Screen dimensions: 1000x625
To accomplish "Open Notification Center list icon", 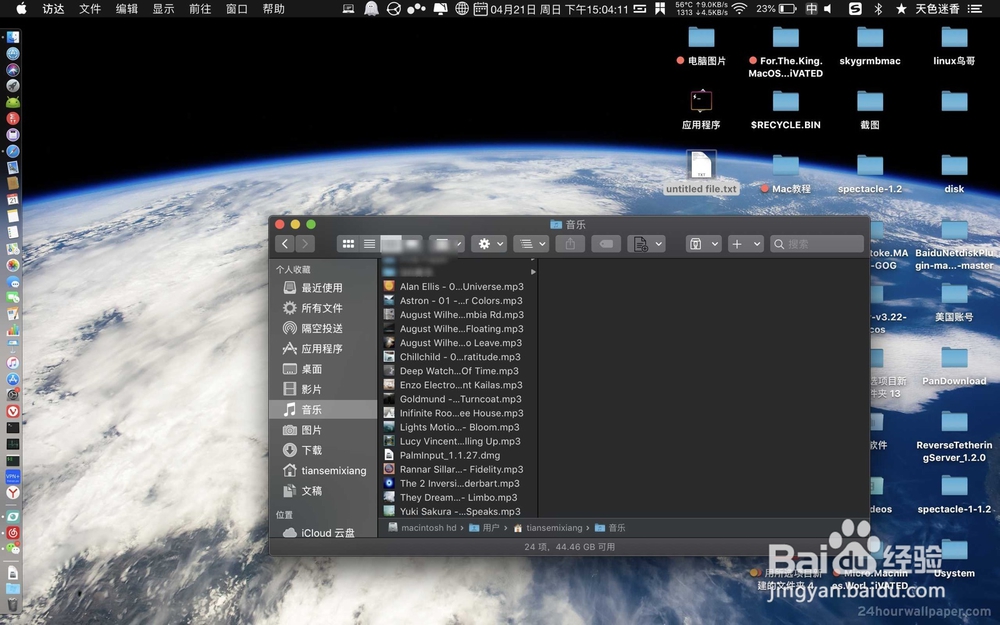I will [x=974, y=9].
